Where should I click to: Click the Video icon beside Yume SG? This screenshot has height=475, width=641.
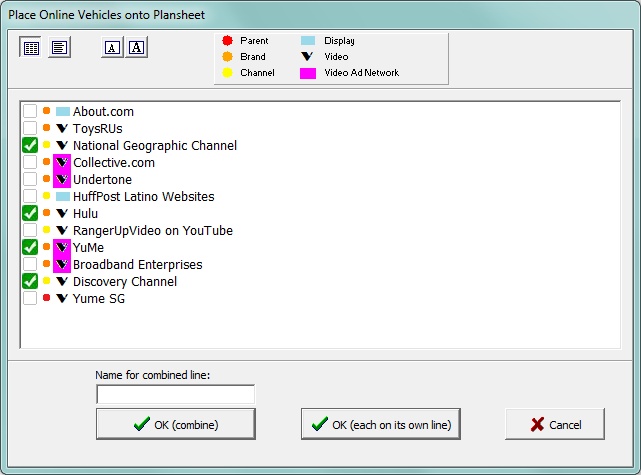[x=62, y=298]
